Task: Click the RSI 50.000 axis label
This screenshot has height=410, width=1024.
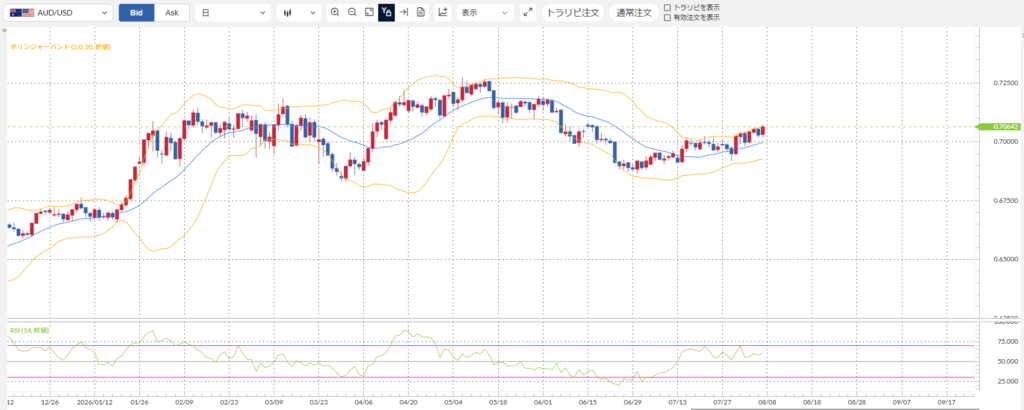Action: tap(1006, 361)
